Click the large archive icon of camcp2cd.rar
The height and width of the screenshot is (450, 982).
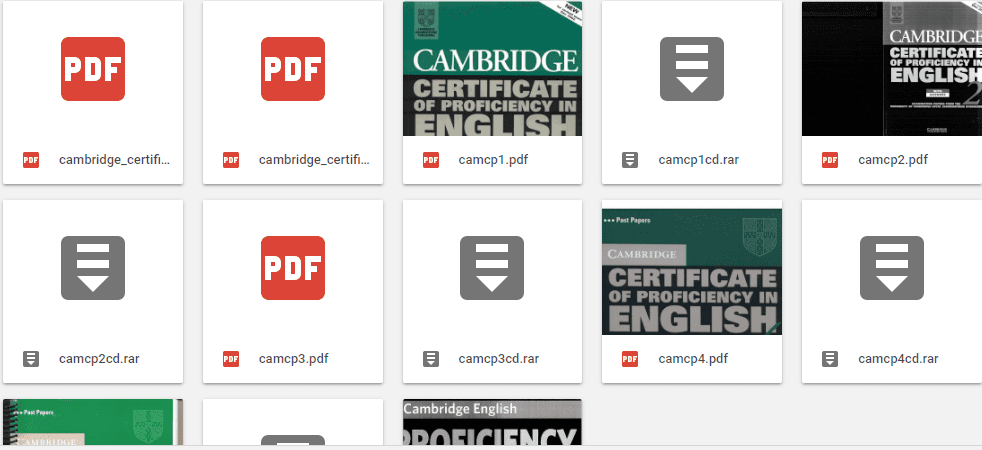point(93,268)
